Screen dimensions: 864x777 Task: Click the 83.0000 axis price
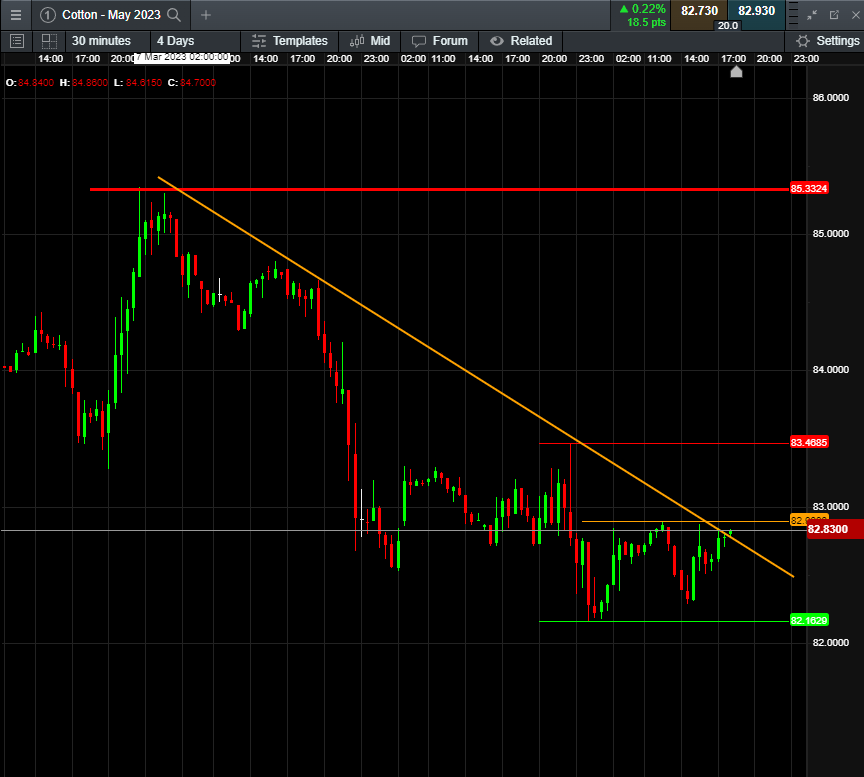coord(831,506)
